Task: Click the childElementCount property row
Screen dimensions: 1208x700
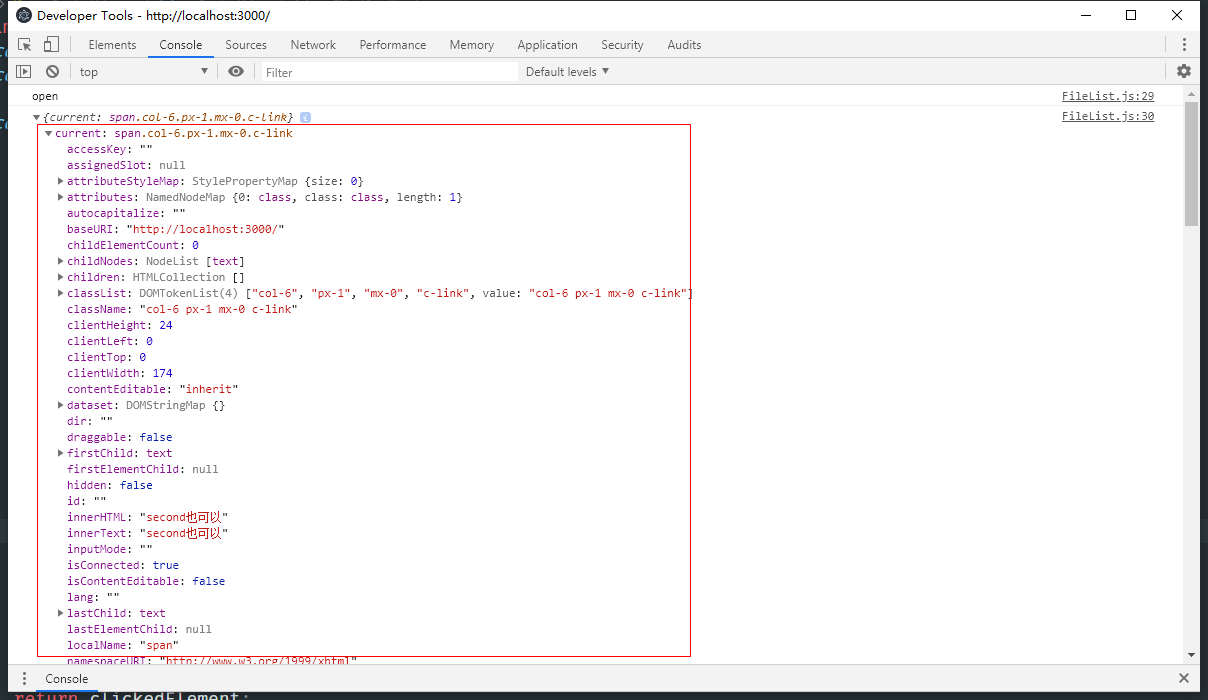Action: tap(133, 245)
